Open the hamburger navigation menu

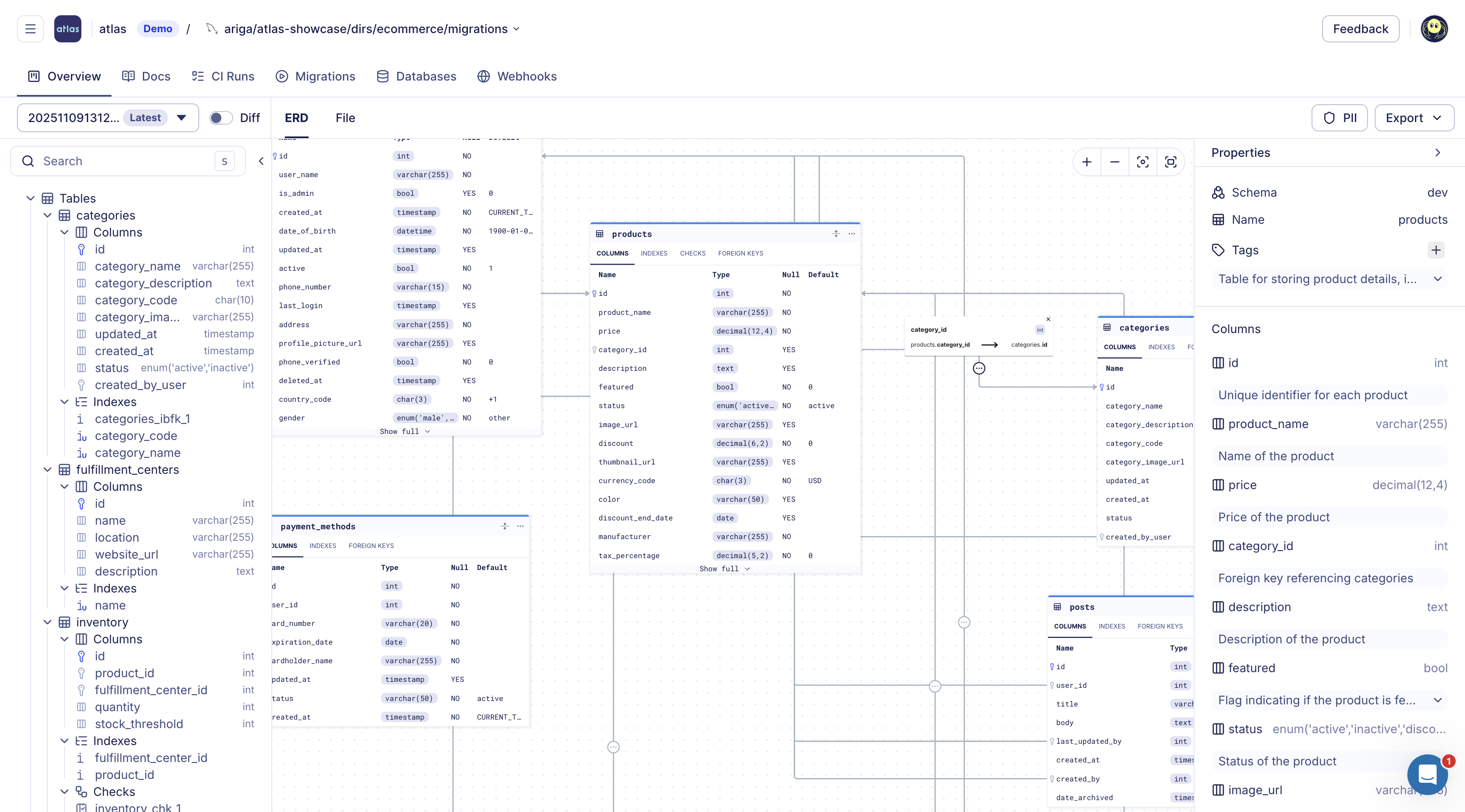click(30, 28)
